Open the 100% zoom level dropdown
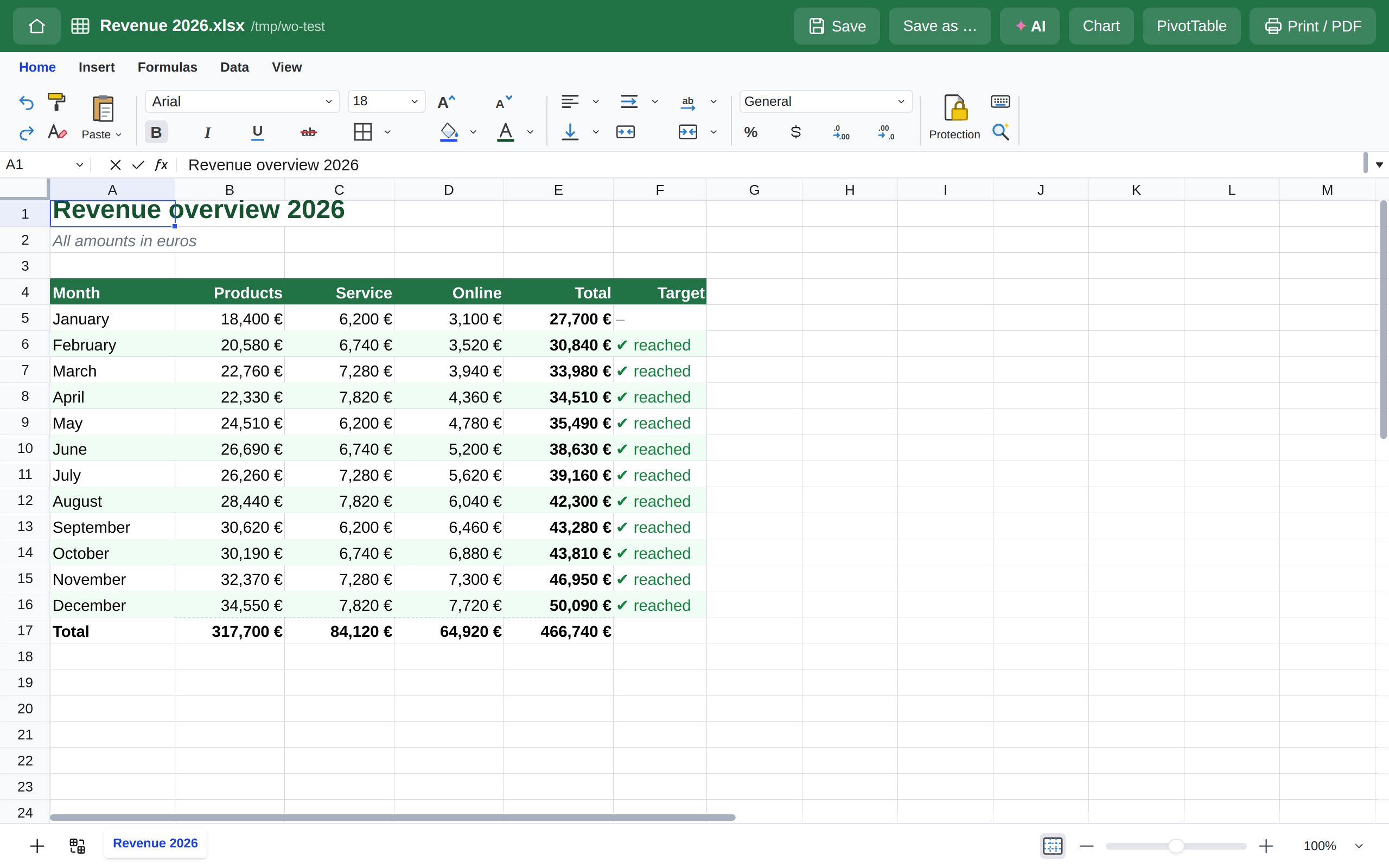 click(x=1359, y=846)
